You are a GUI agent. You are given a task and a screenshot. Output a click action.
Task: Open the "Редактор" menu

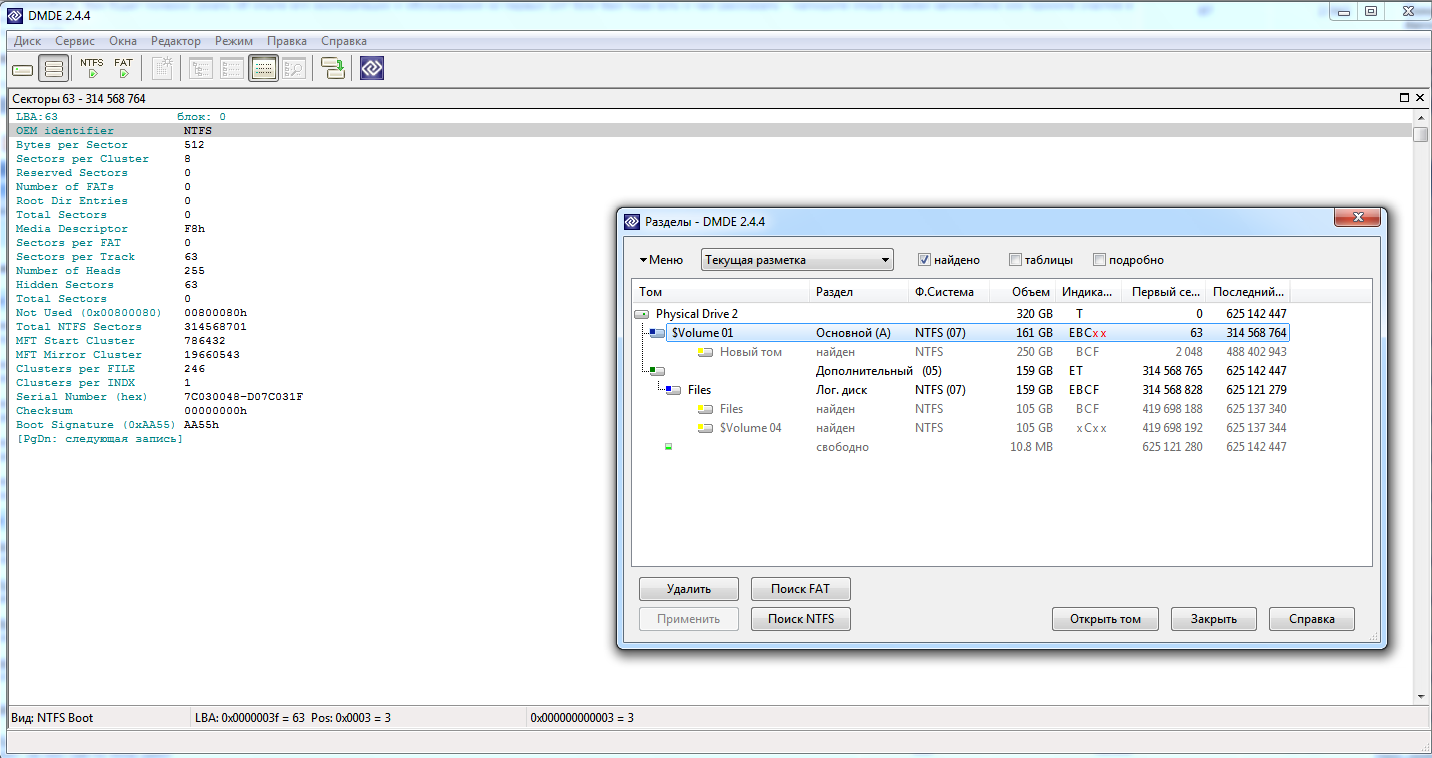pos(176,41)
